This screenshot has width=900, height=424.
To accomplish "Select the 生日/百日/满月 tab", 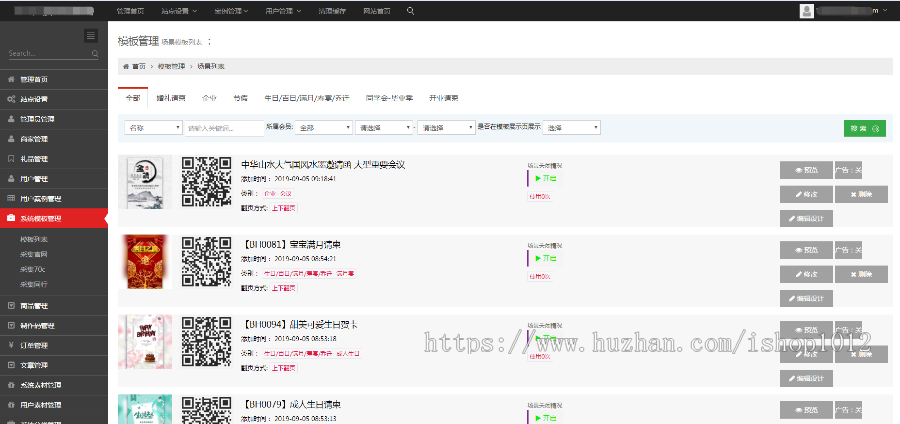I will click(x=307, y=98).
